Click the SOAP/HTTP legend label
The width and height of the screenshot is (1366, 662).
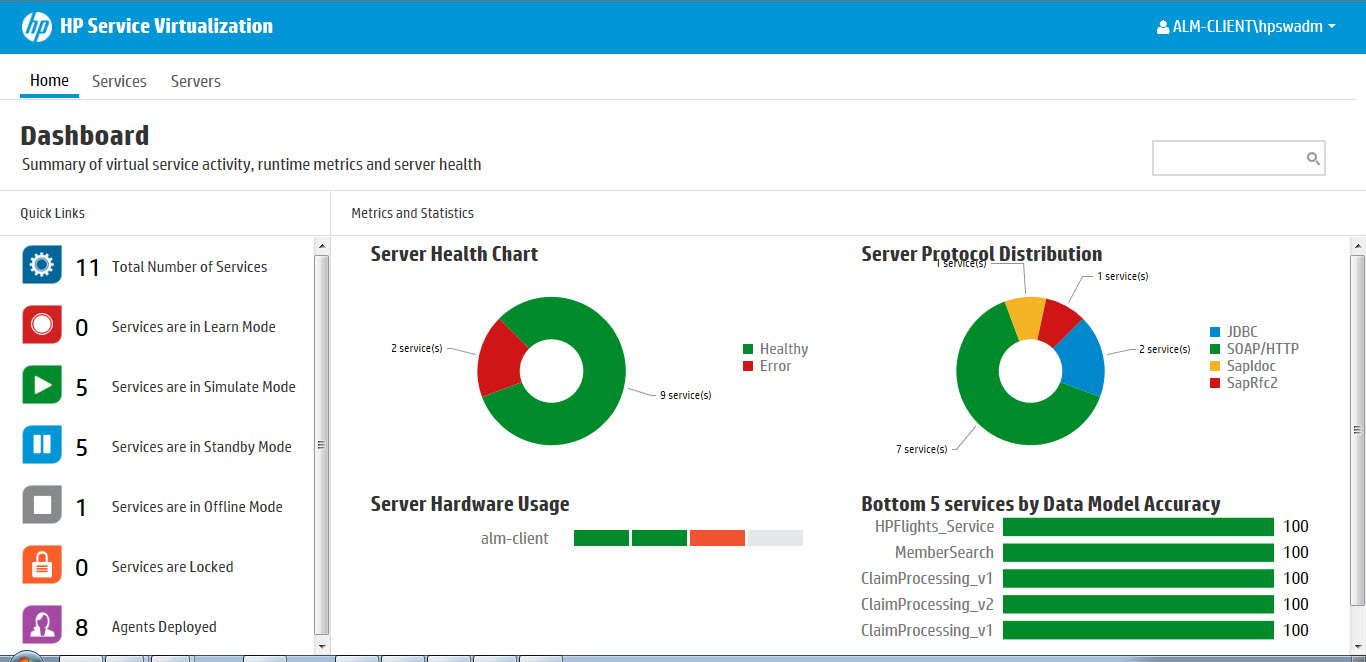(x=1263, y=349)
